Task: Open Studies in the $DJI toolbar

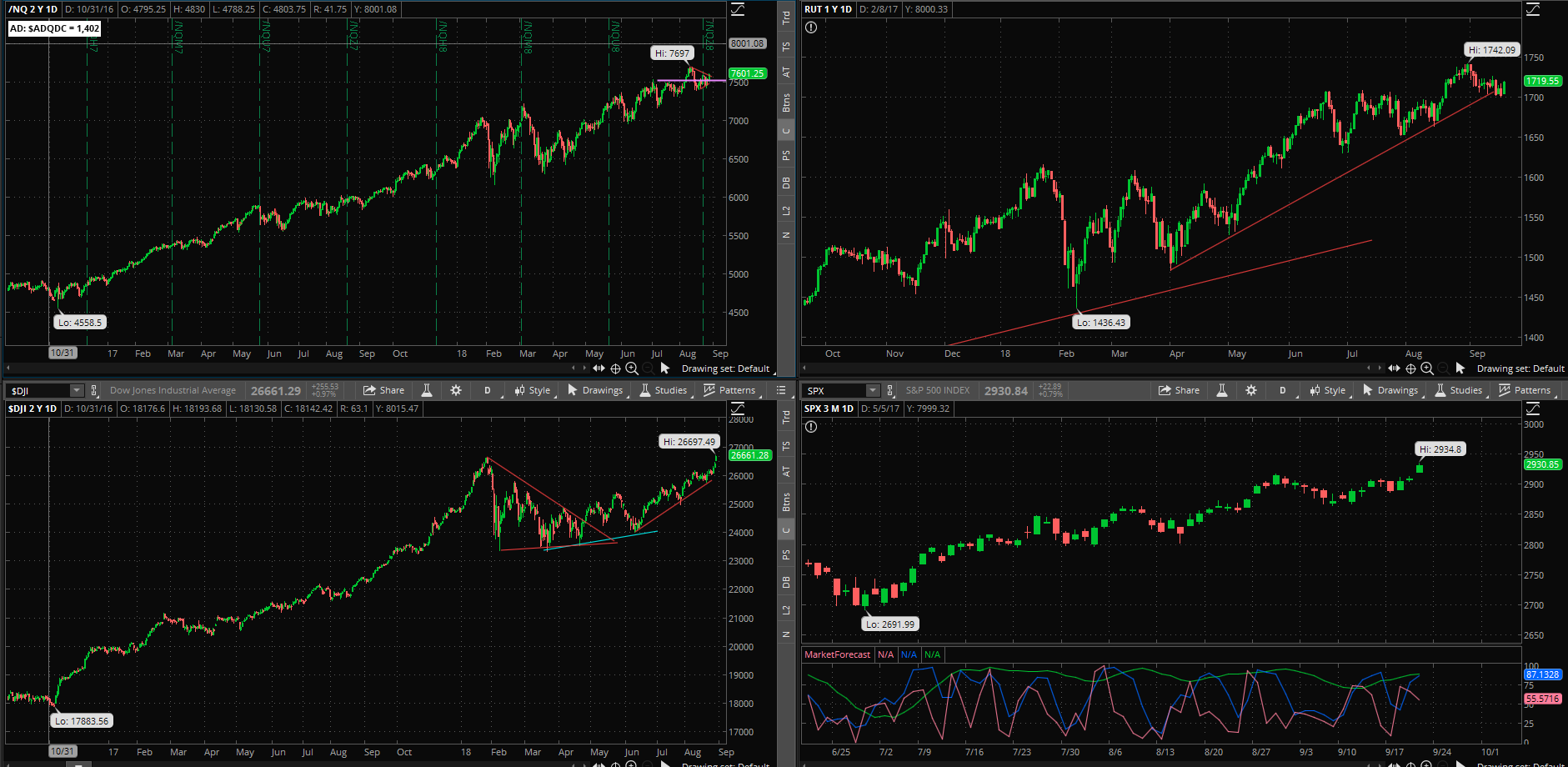Action: click(664, 390)
